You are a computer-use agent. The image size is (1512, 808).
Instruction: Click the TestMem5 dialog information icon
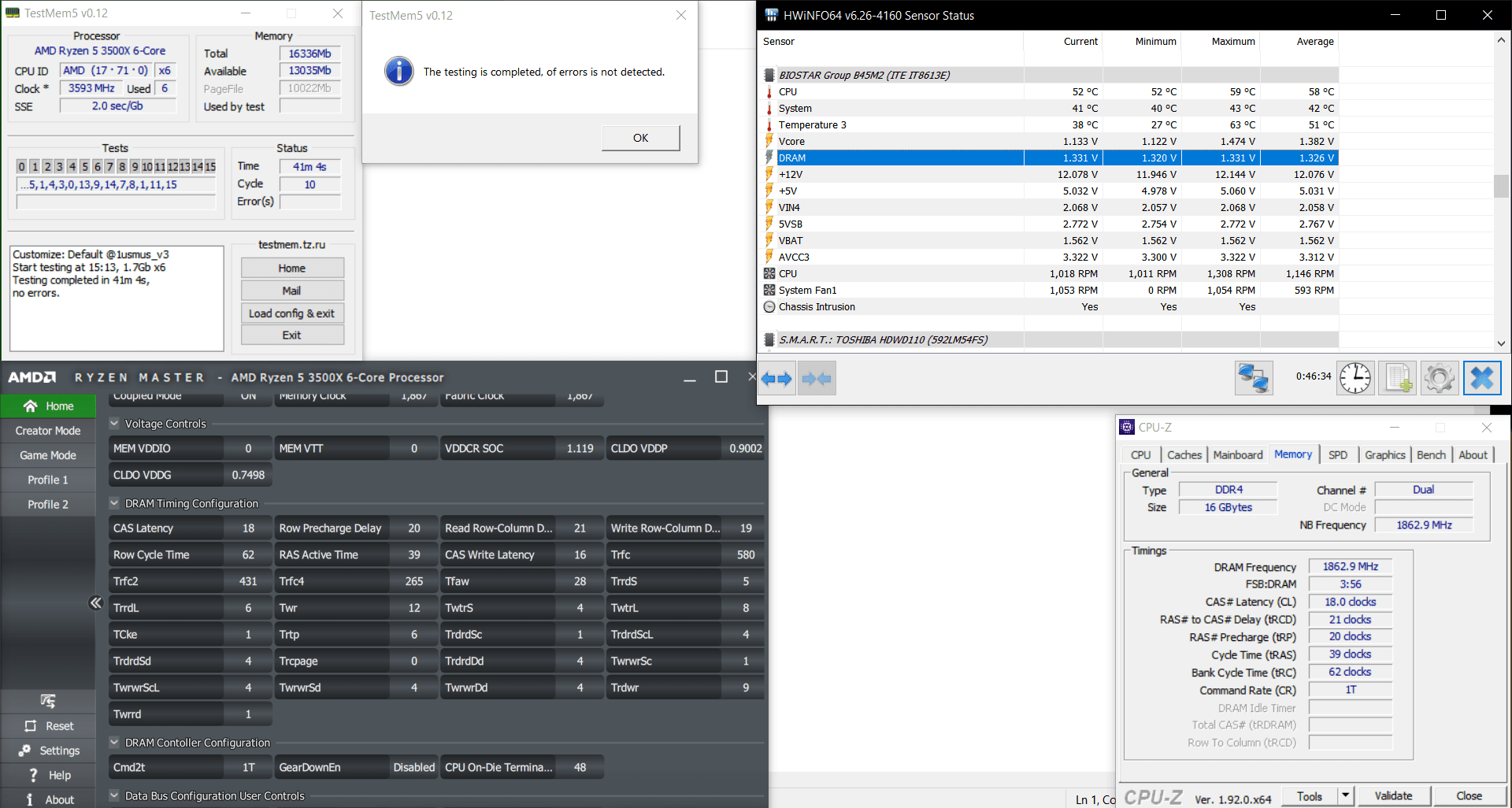[x=398, y=71]
